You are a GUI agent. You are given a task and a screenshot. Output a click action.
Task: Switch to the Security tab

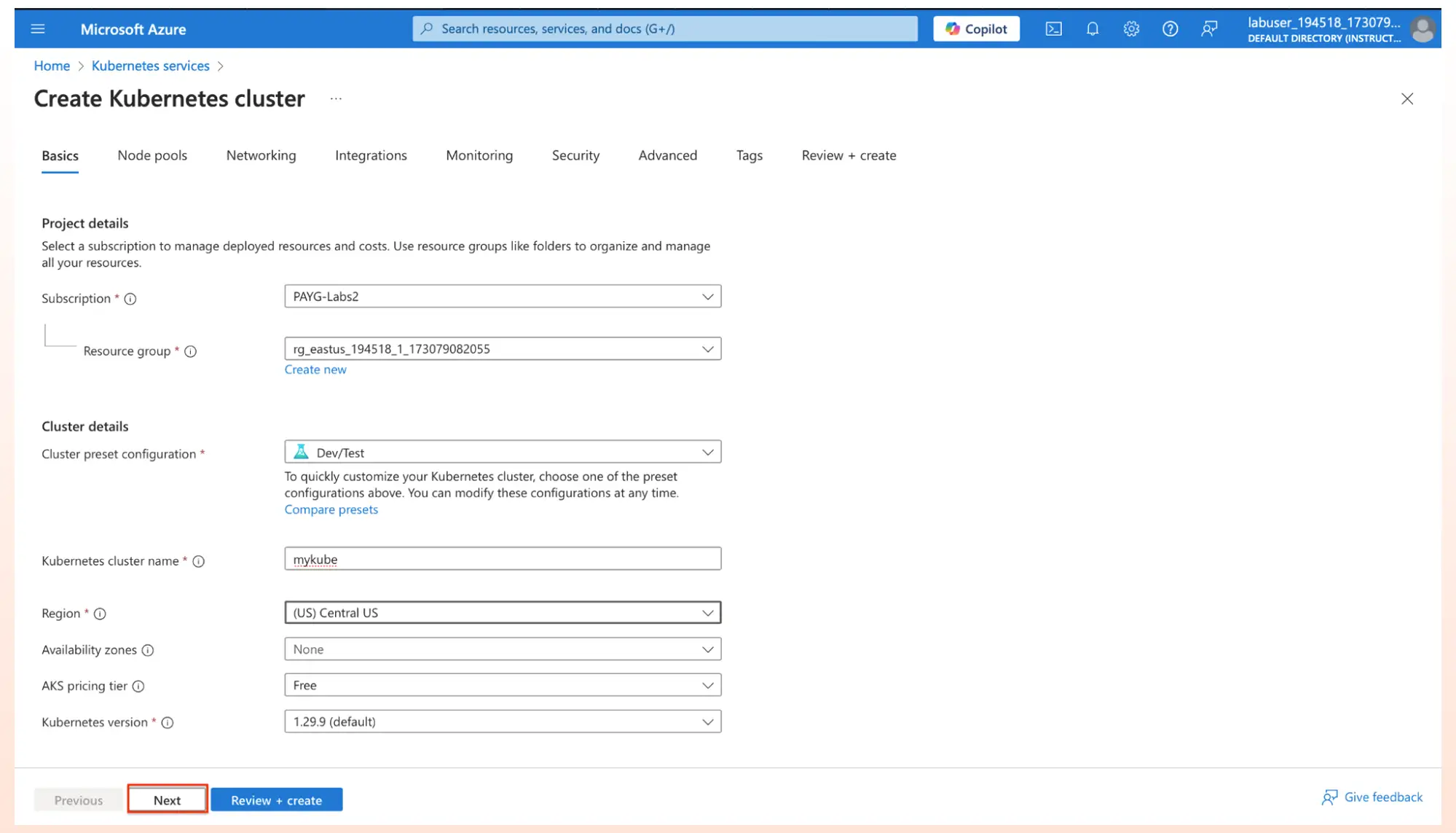[x=575, y=155]
